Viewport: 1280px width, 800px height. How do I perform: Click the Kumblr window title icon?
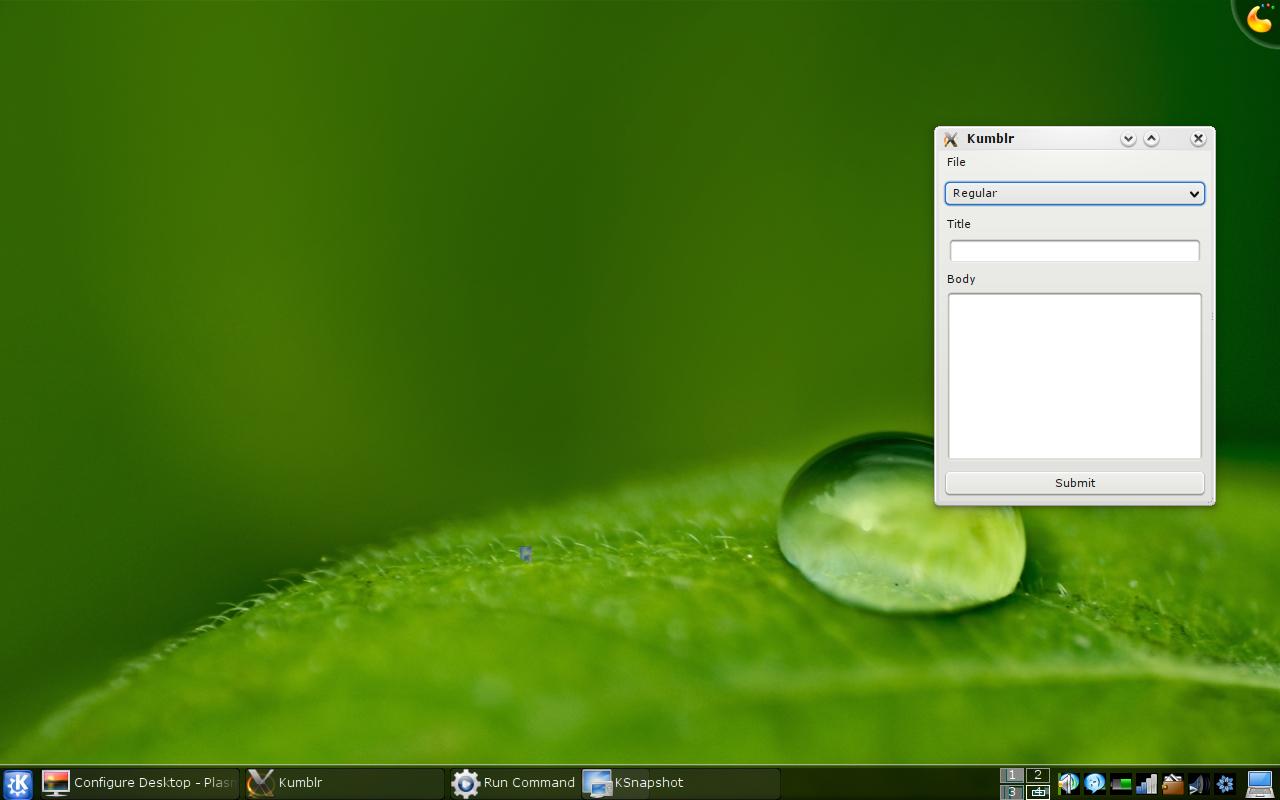coord(951,139)
